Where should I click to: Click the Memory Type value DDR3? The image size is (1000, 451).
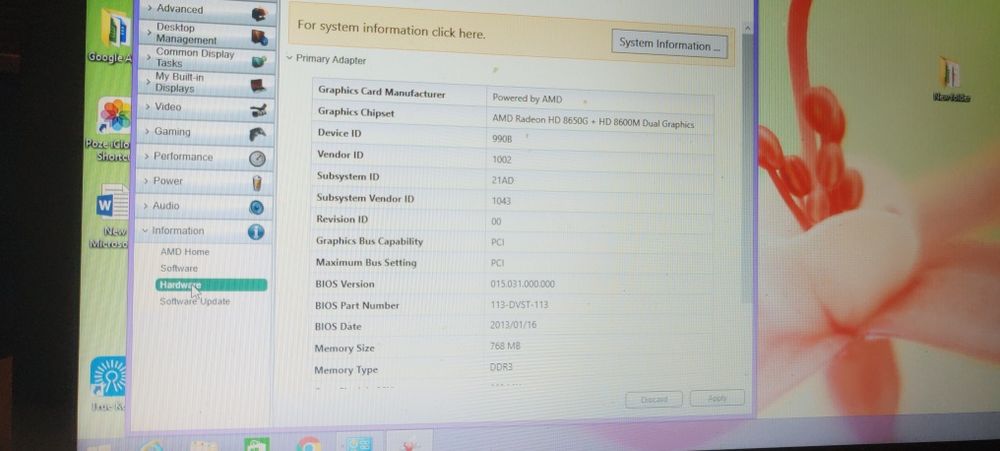point(501,367)
